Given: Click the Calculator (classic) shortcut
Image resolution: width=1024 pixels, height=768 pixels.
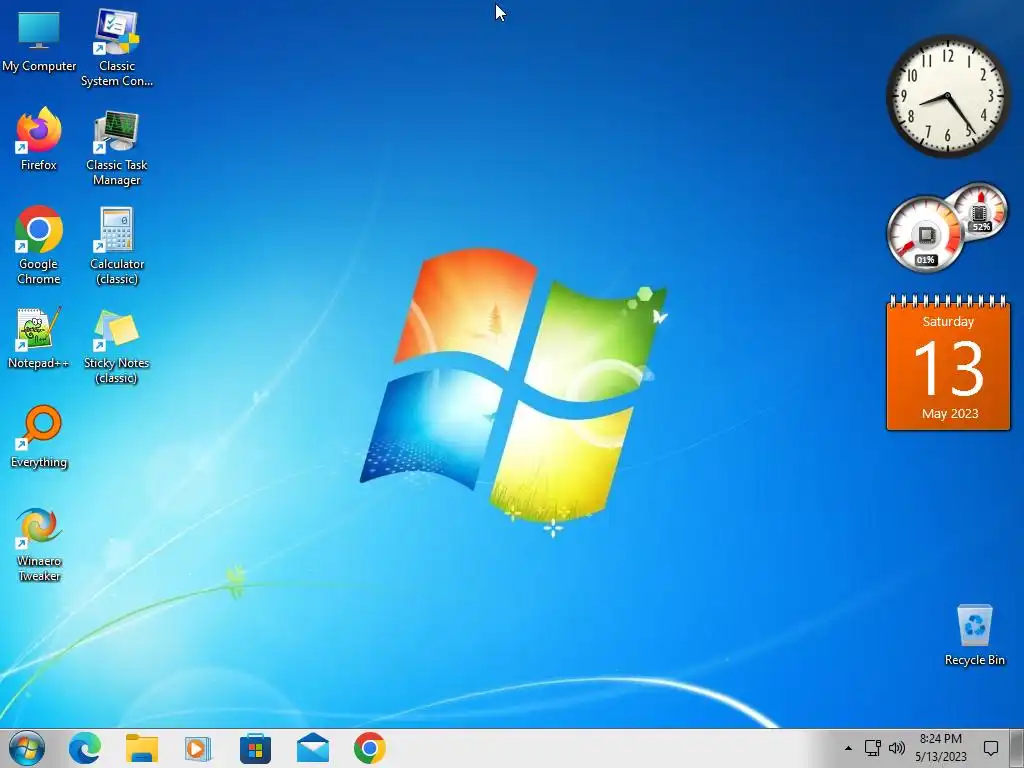Looking at the screenshot, I should pos(116,246).
